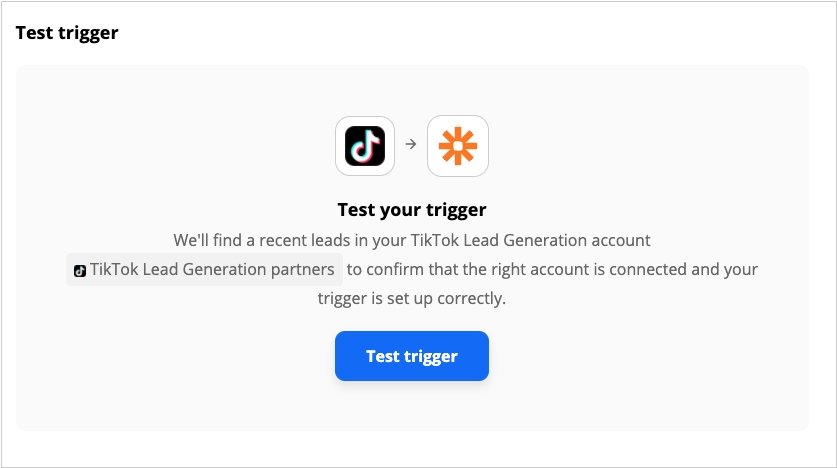This screenshot has width=837, height=468.
Task: Click the small TikTok icon in account chip
Action: pos(80,271)
